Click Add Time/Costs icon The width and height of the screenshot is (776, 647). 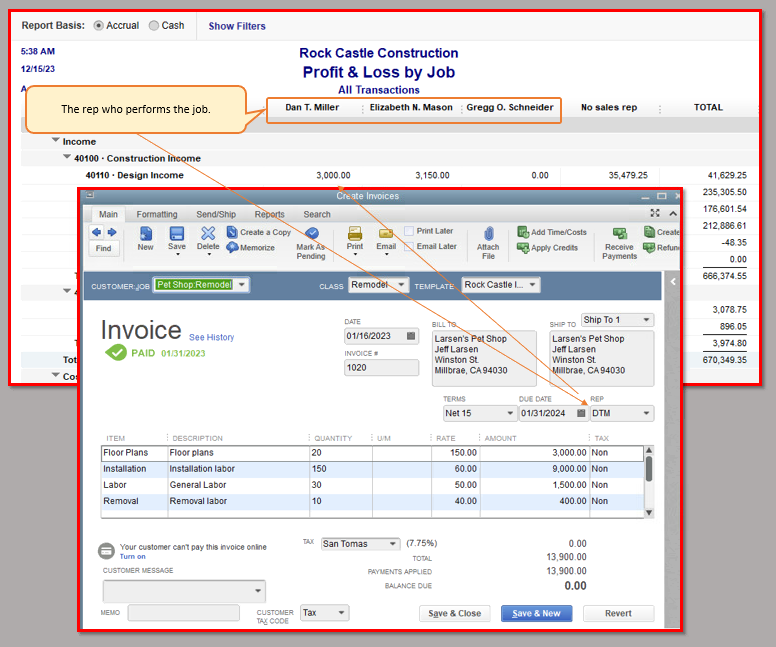523,232
